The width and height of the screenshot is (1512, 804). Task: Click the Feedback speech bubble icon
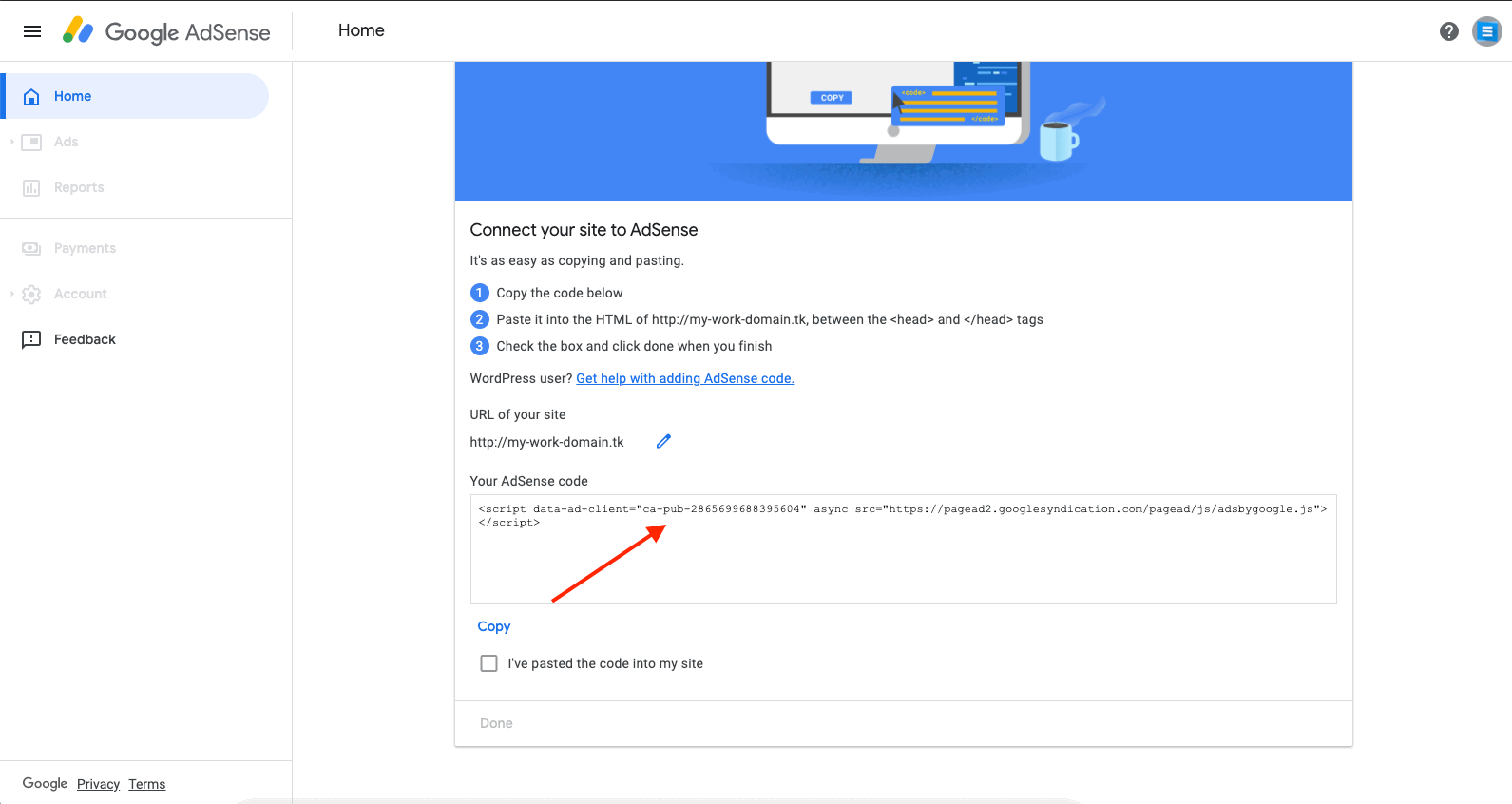tap(31, 339)
